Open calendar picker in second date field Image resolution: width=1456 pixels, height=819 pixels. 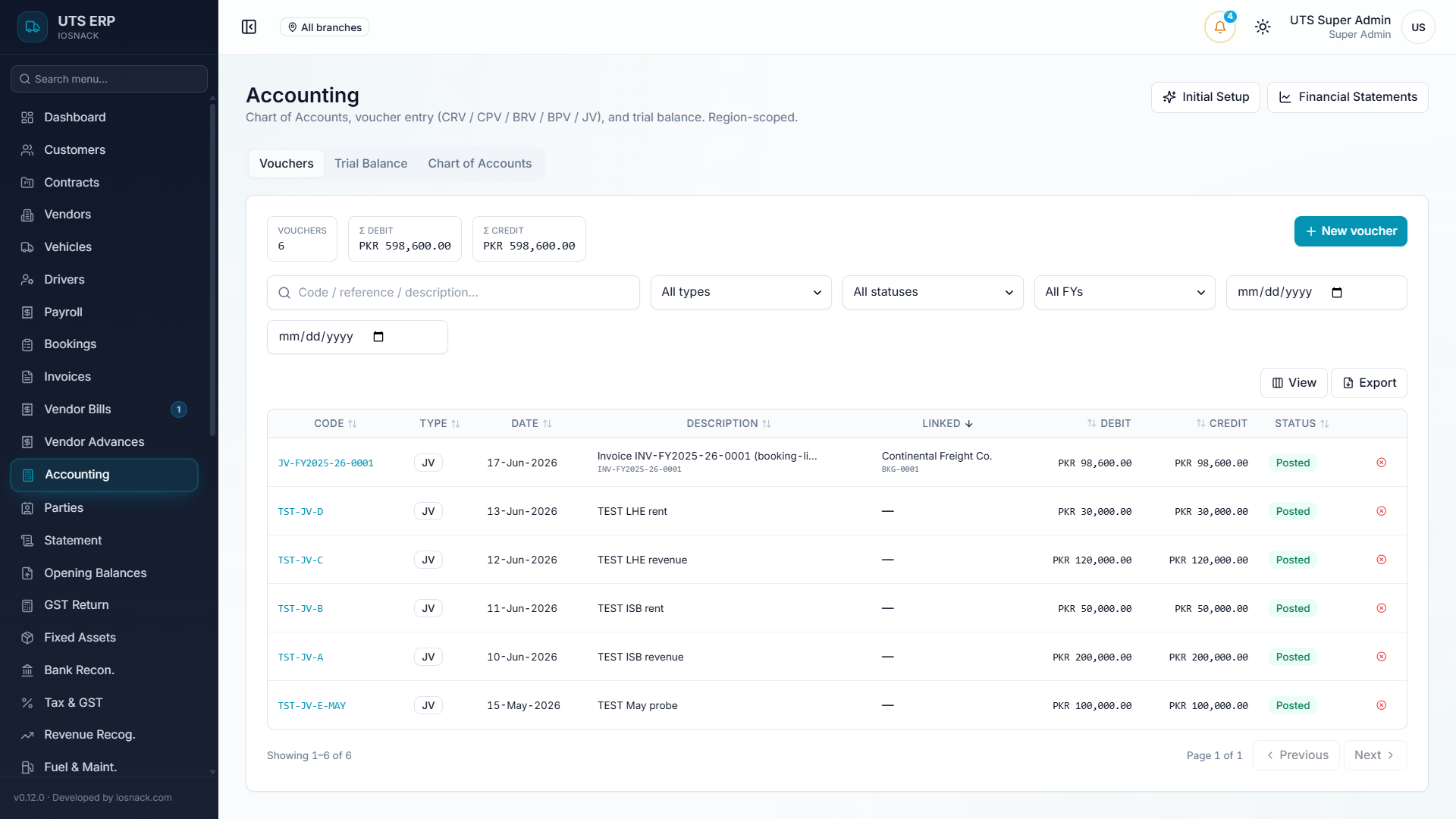pyautogui.click(x=378, y=337)
